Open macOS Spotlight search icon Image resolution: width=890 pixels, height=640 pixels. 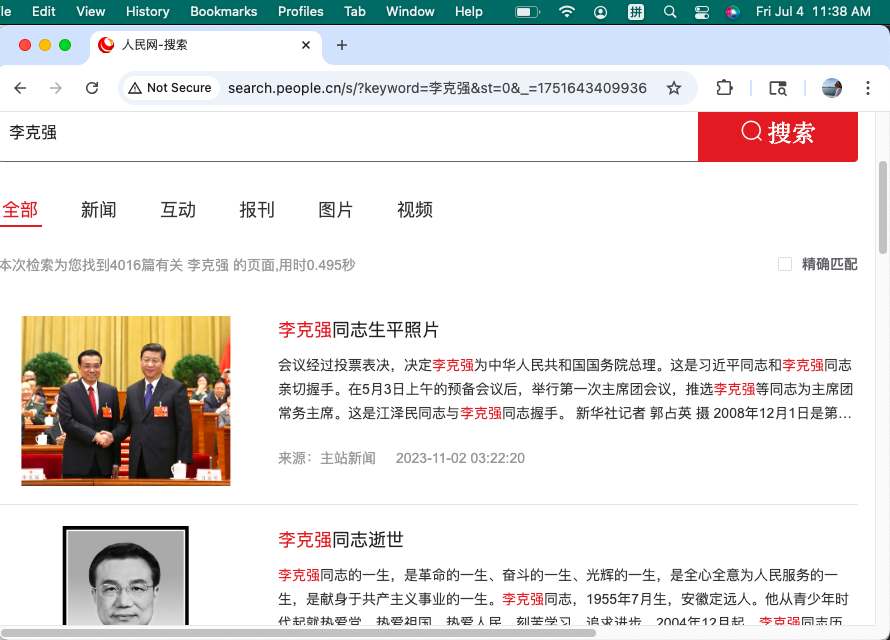(x=669, y=12)
